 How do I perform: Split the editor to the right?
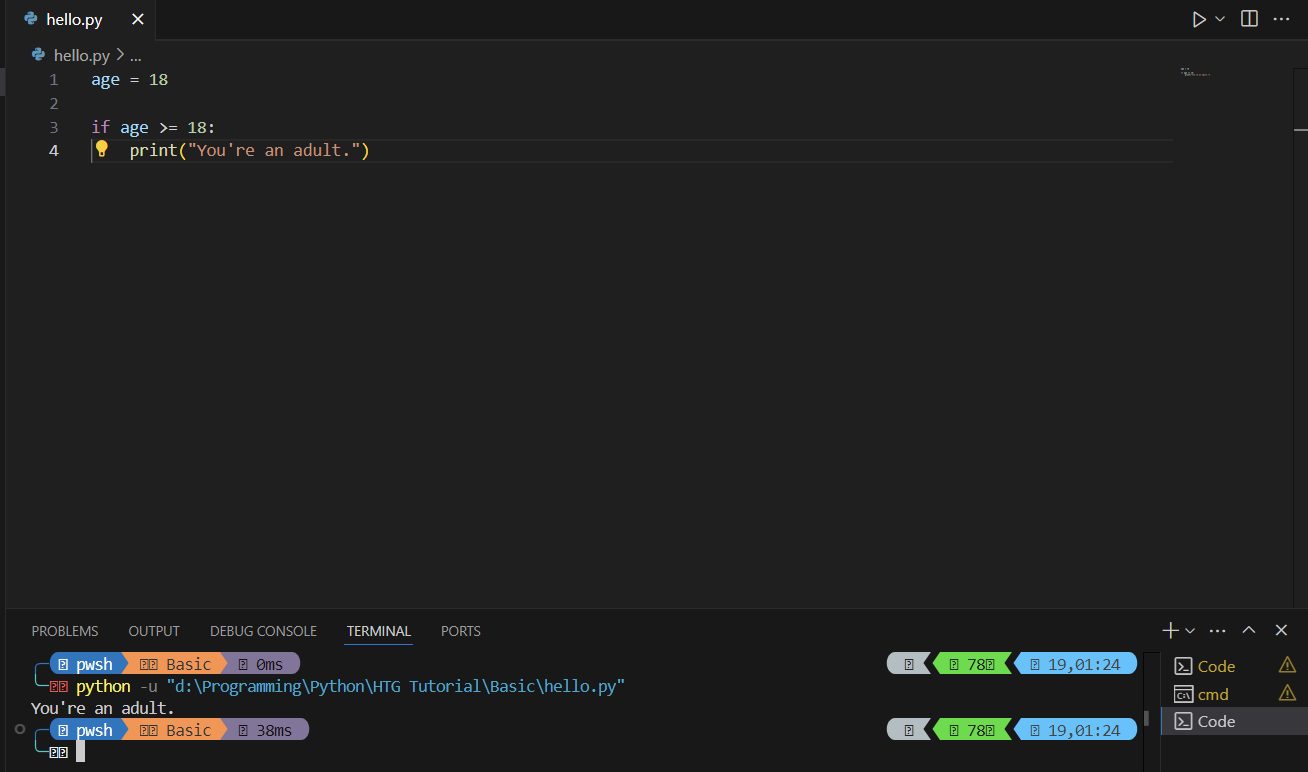[1249, 19]
